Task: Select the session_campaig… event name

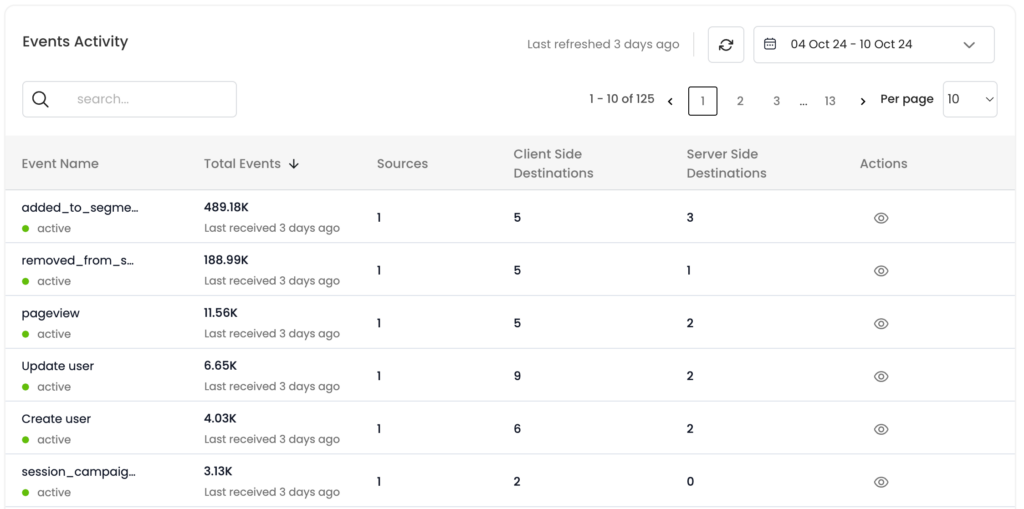Action: [79, 472]
